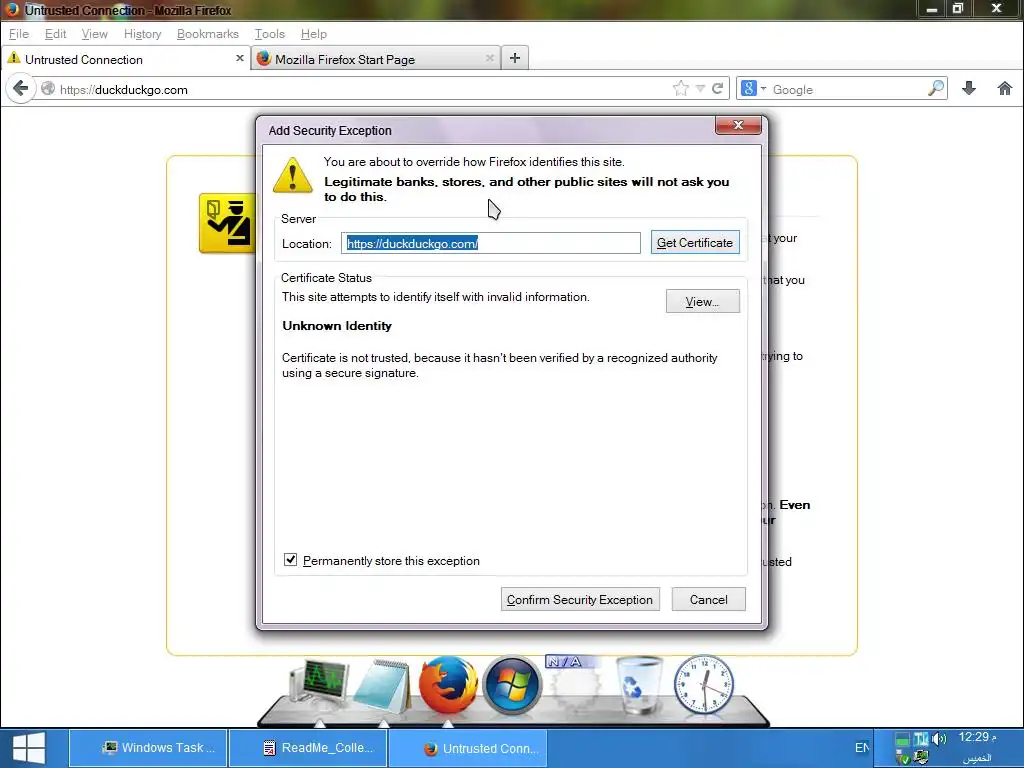Screen dimensions: 1024x768
Task: Click the Windows Start button
Action: pyautogui.click(x=29, y=748)
